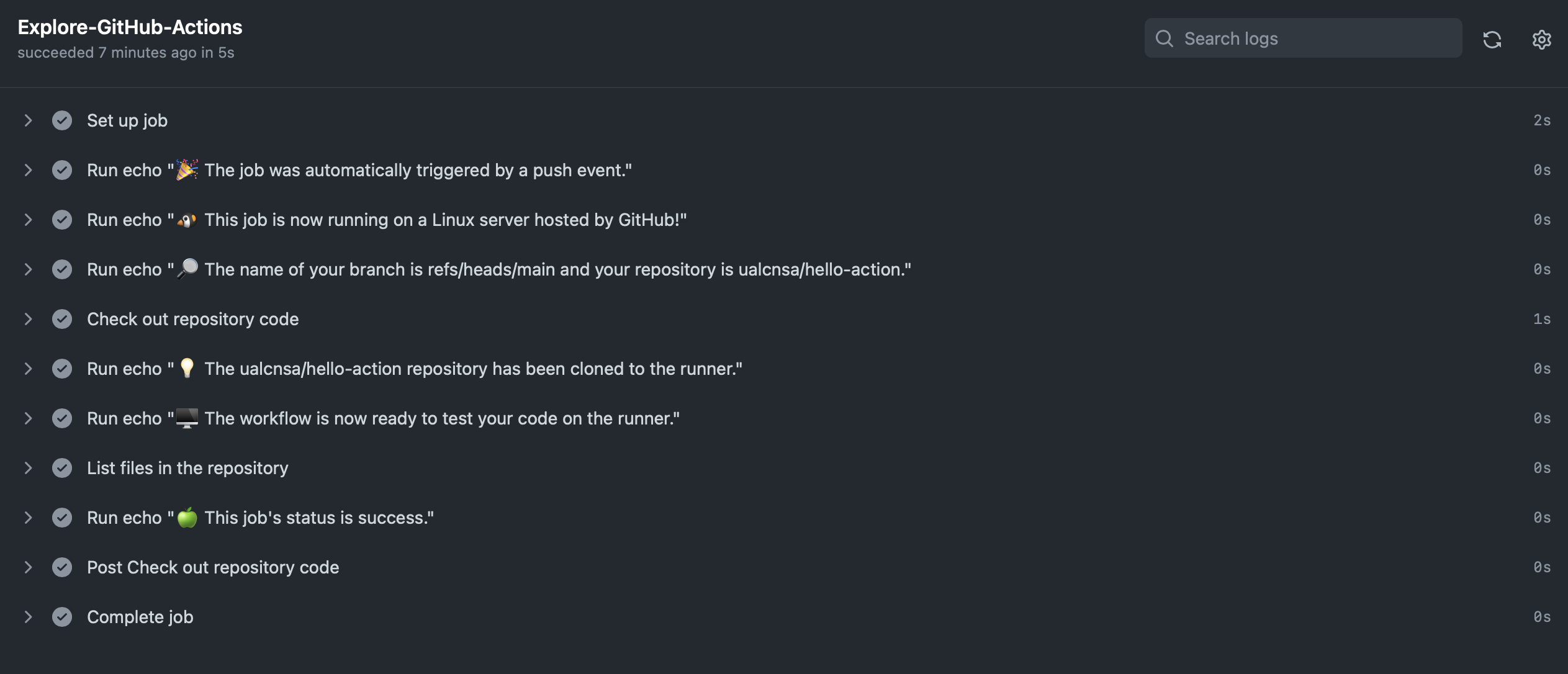Click the checkmark icon on Check out repository code
Image resolution: width=1568 pixels, height=674 pixels.
pos(62,319)
